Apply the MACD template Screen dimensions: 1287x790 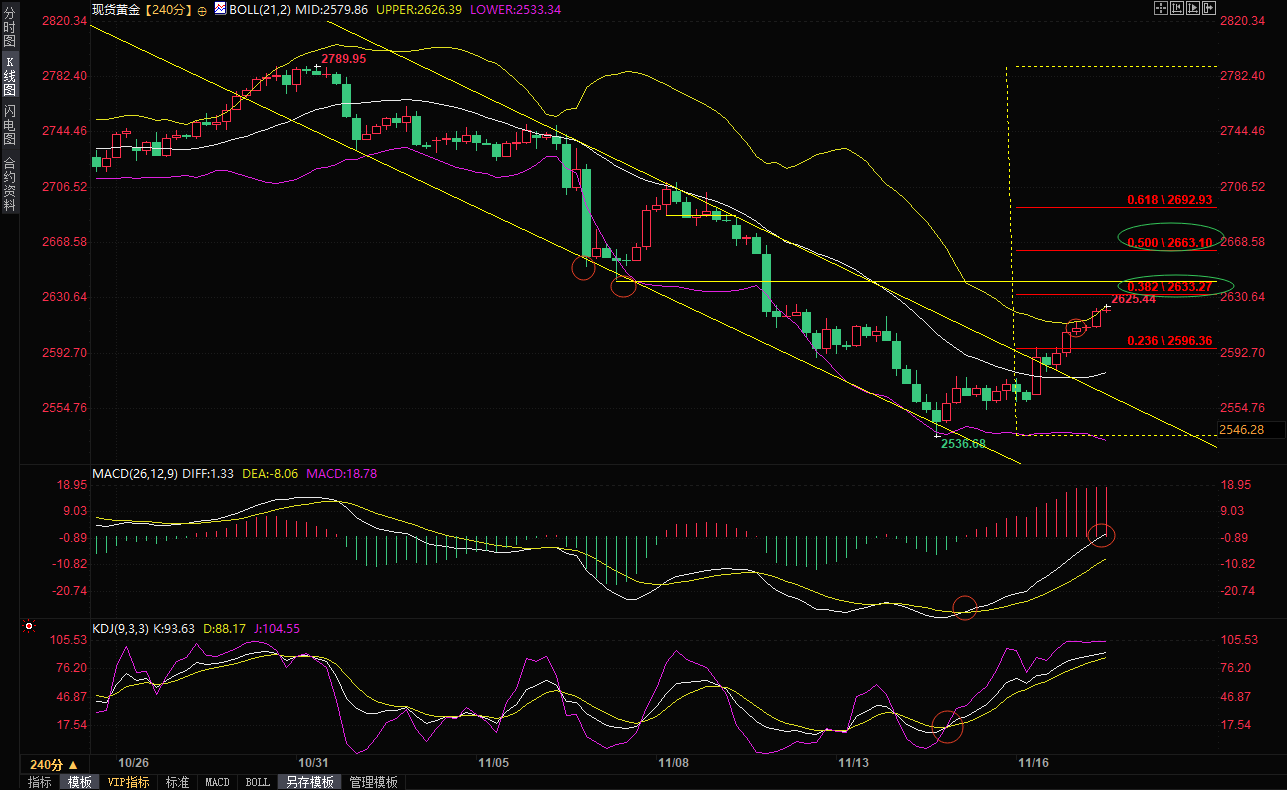(x=217, y=782)
